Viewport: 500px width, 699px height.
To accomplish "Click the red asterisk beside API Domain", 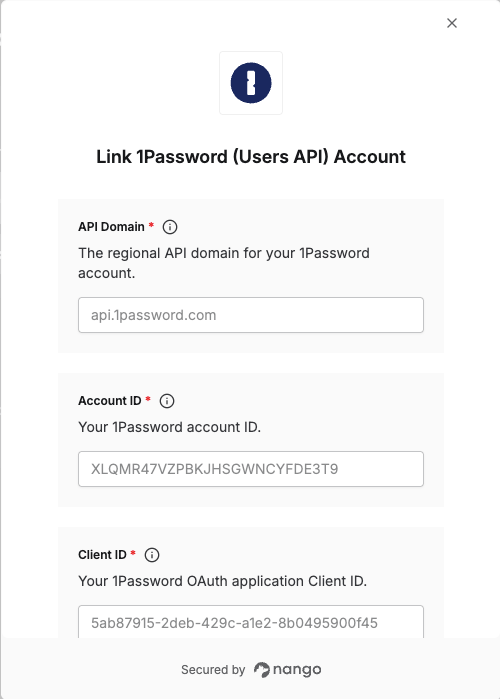I will 151,225.
